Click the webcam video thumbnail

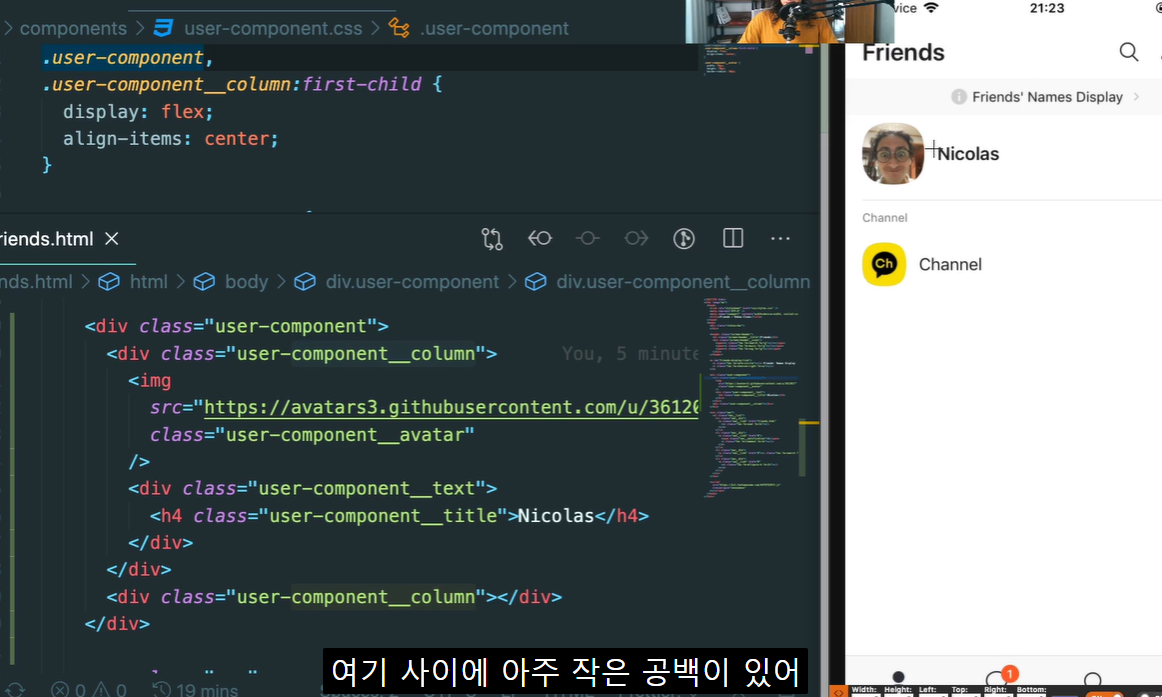click(789, 21)
